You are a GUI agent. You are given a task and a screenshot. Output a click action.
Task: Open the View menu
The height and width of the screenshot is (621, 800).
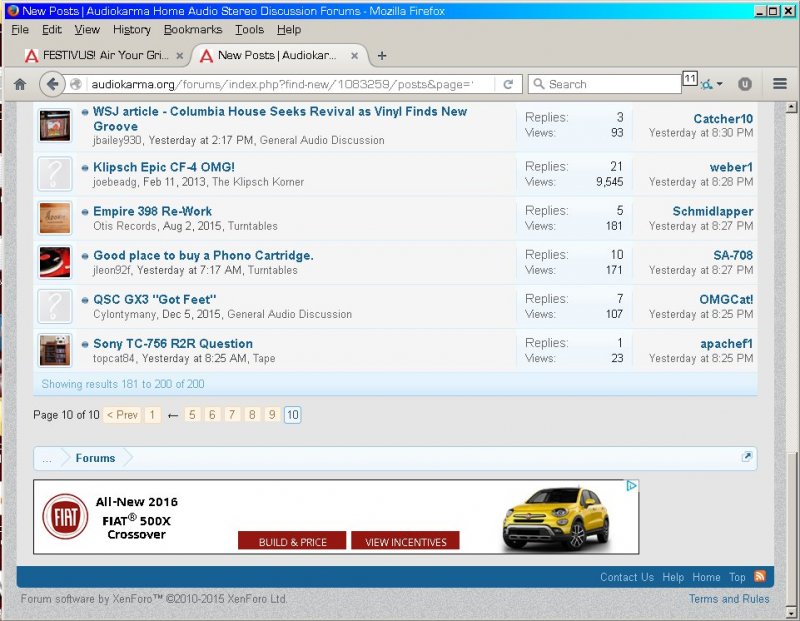pos(87,30)
